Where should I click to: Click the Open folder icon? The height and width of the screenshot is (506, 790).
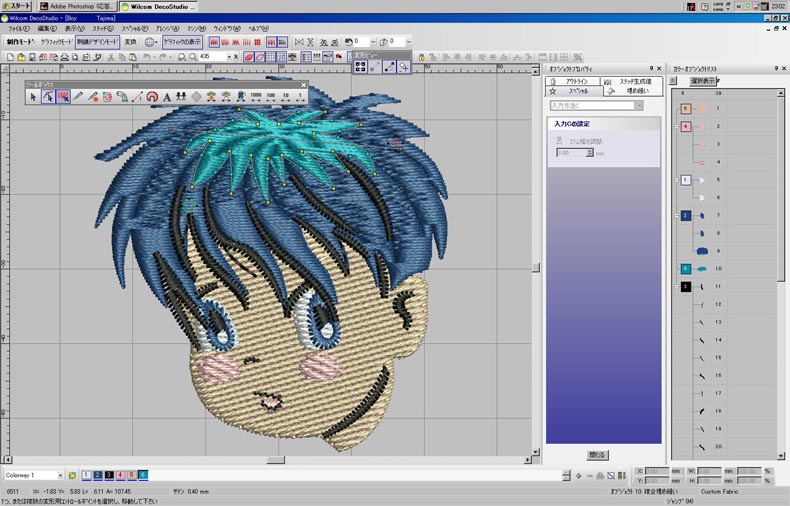click(21, 57)
